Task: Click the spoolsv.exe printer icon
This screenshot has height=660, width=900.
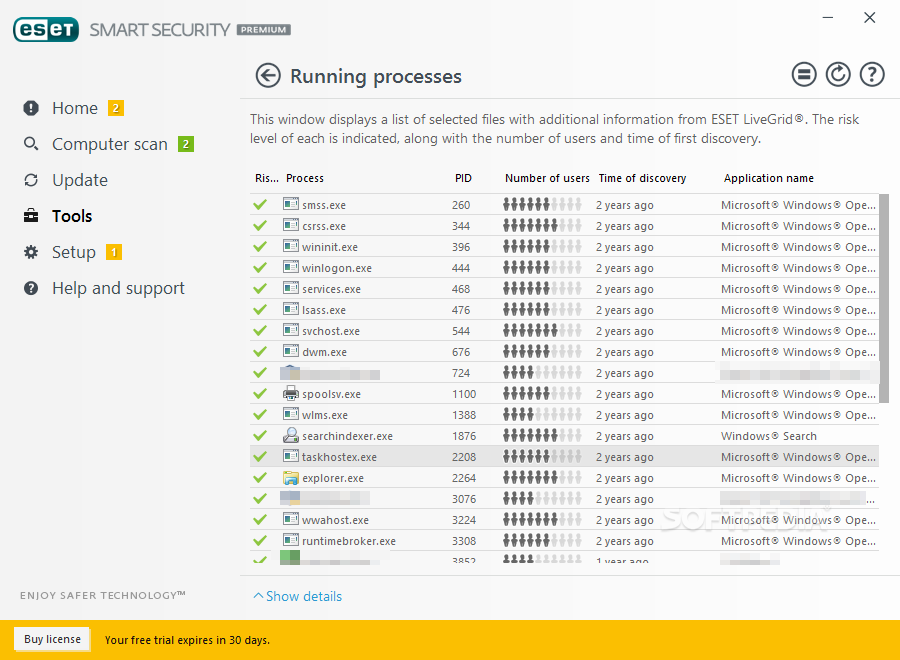Action: tap(291, 393)
